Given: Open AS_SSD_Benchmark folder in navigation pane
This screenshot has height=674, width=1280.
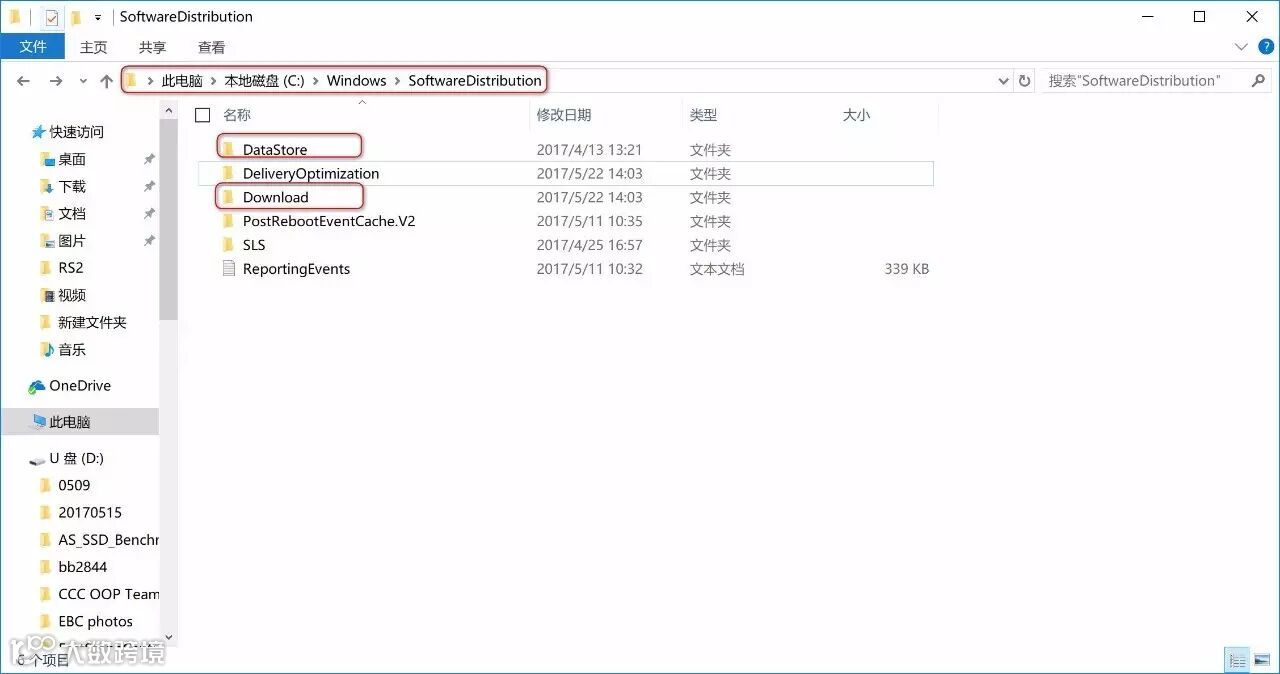Looking at the screenshot, I should (x=108, y=539).
